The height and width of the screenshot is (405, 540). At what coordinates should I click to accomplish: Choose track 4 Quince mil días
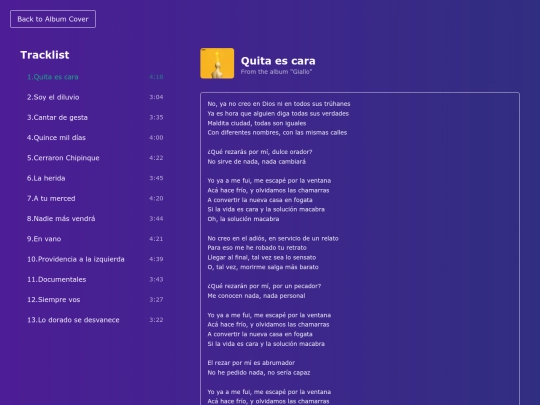95,138
